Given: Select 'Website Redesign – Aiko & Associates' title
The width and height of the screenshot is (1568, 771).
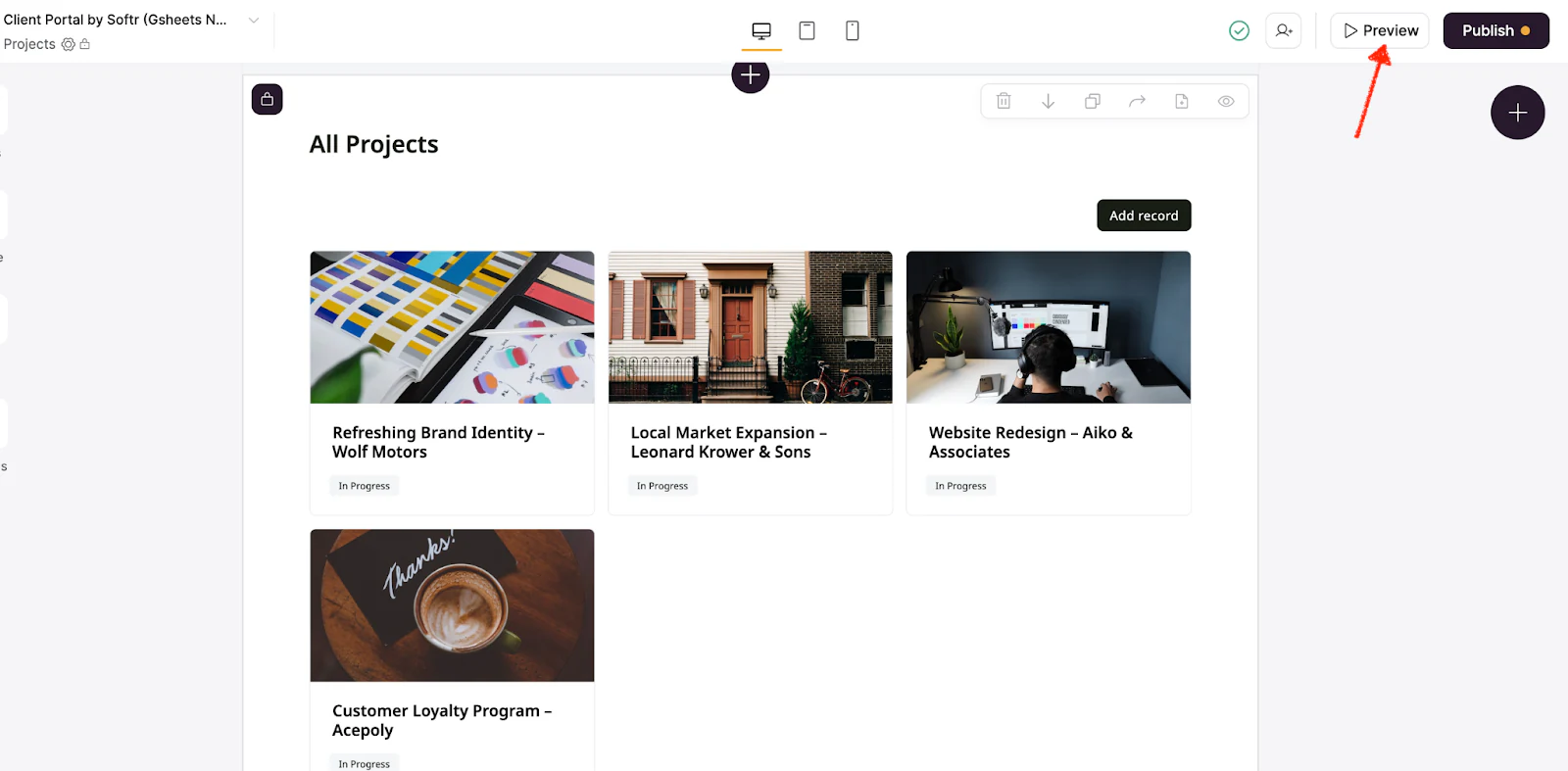Looking at the screenshot, I should point(1031,442).
